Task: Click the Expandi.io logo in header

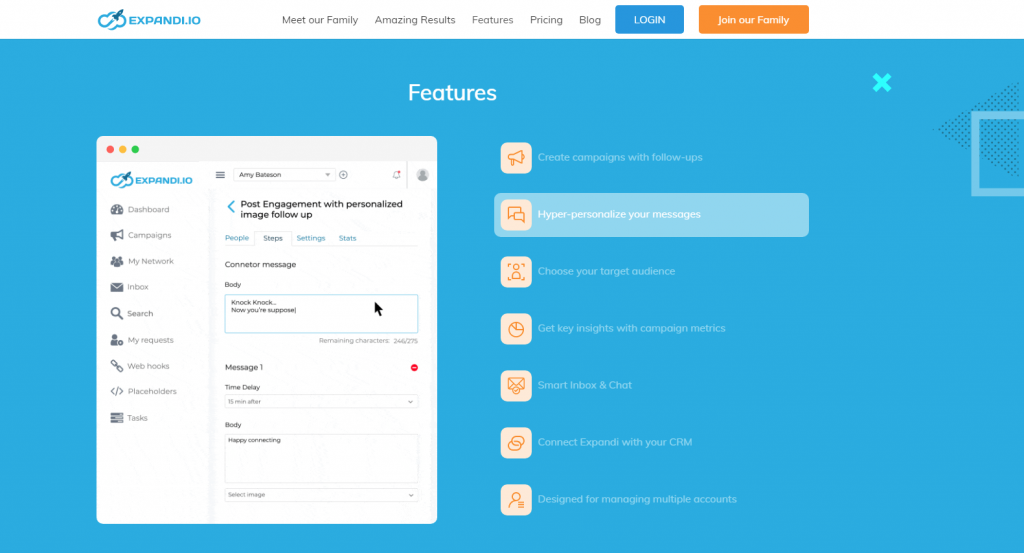Action: [149, 19]
